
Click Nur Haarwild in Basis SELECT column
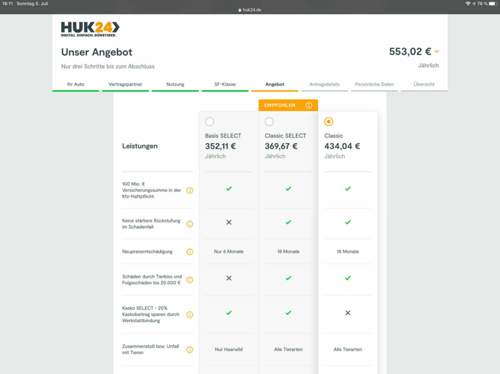(x=229, y=349)
